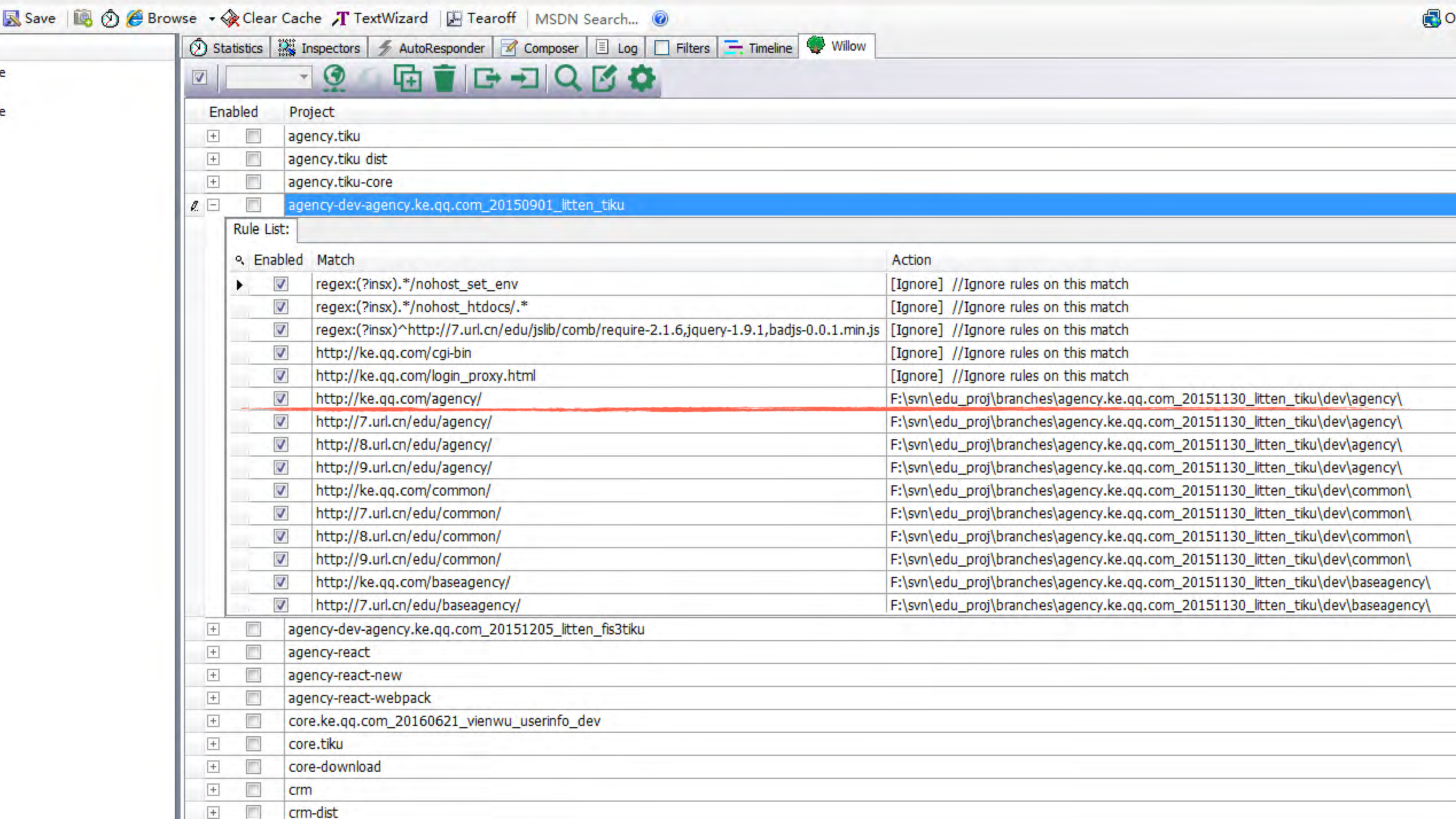Viewport: 1456px width, 819px height.
Task: Select the core-download project row
Action: click(334, 766)
